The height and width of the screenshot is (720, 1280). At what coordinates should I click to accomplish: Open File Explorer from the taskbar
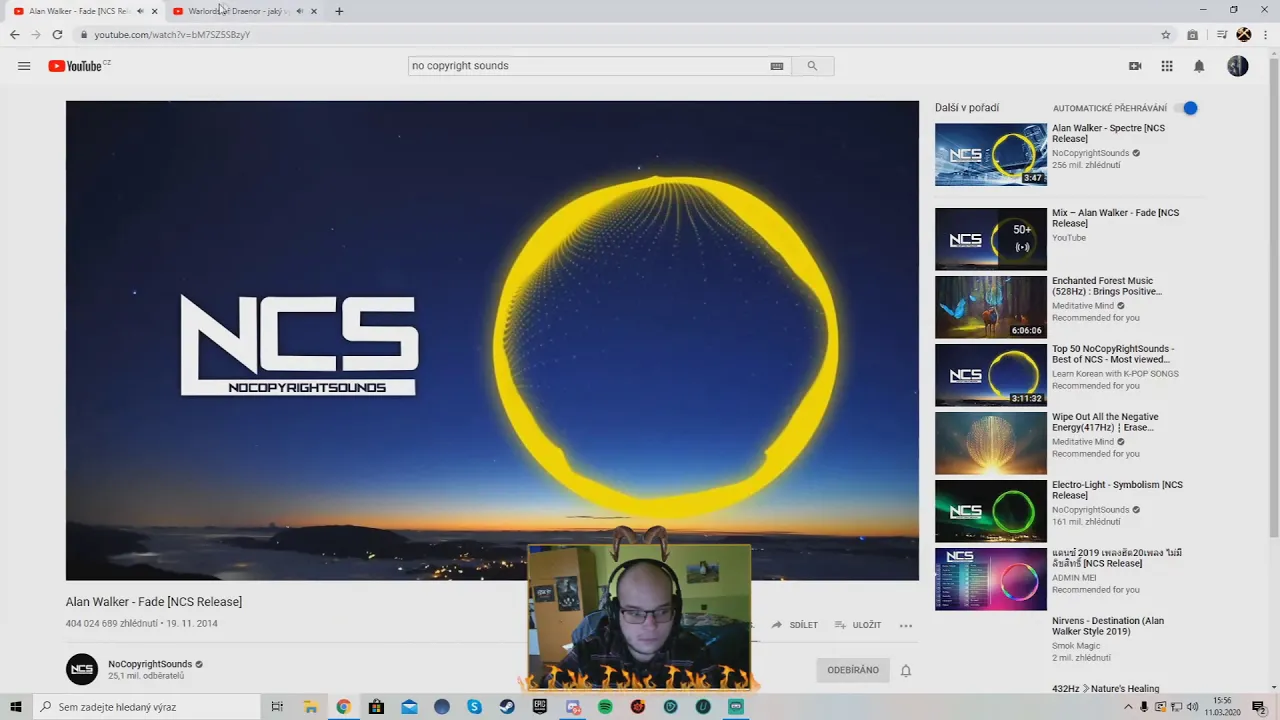click(x=310, y=707)
